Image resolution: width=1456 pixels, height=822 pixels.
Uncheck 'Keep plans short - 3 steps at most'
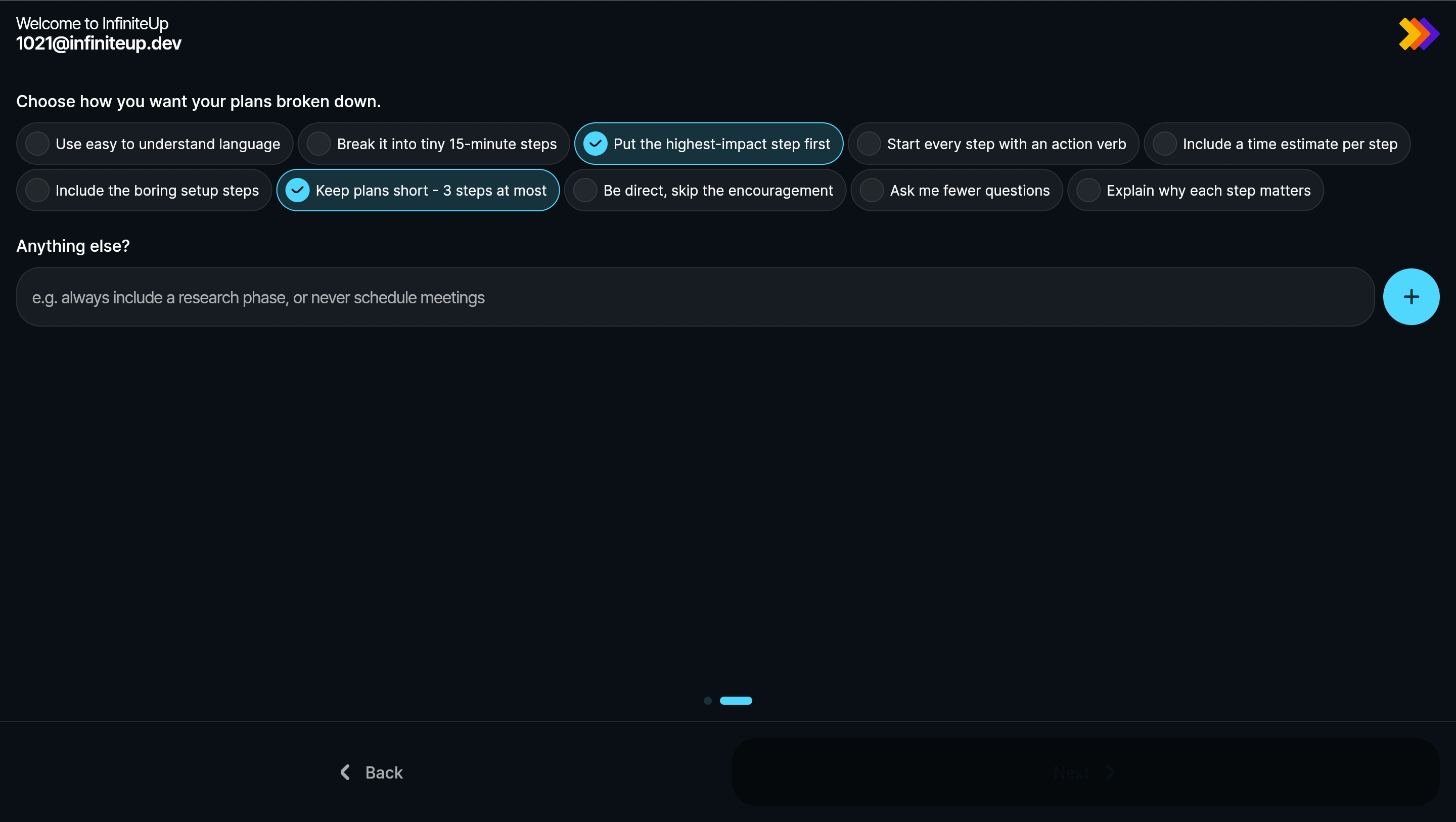(x=418, y=191)
